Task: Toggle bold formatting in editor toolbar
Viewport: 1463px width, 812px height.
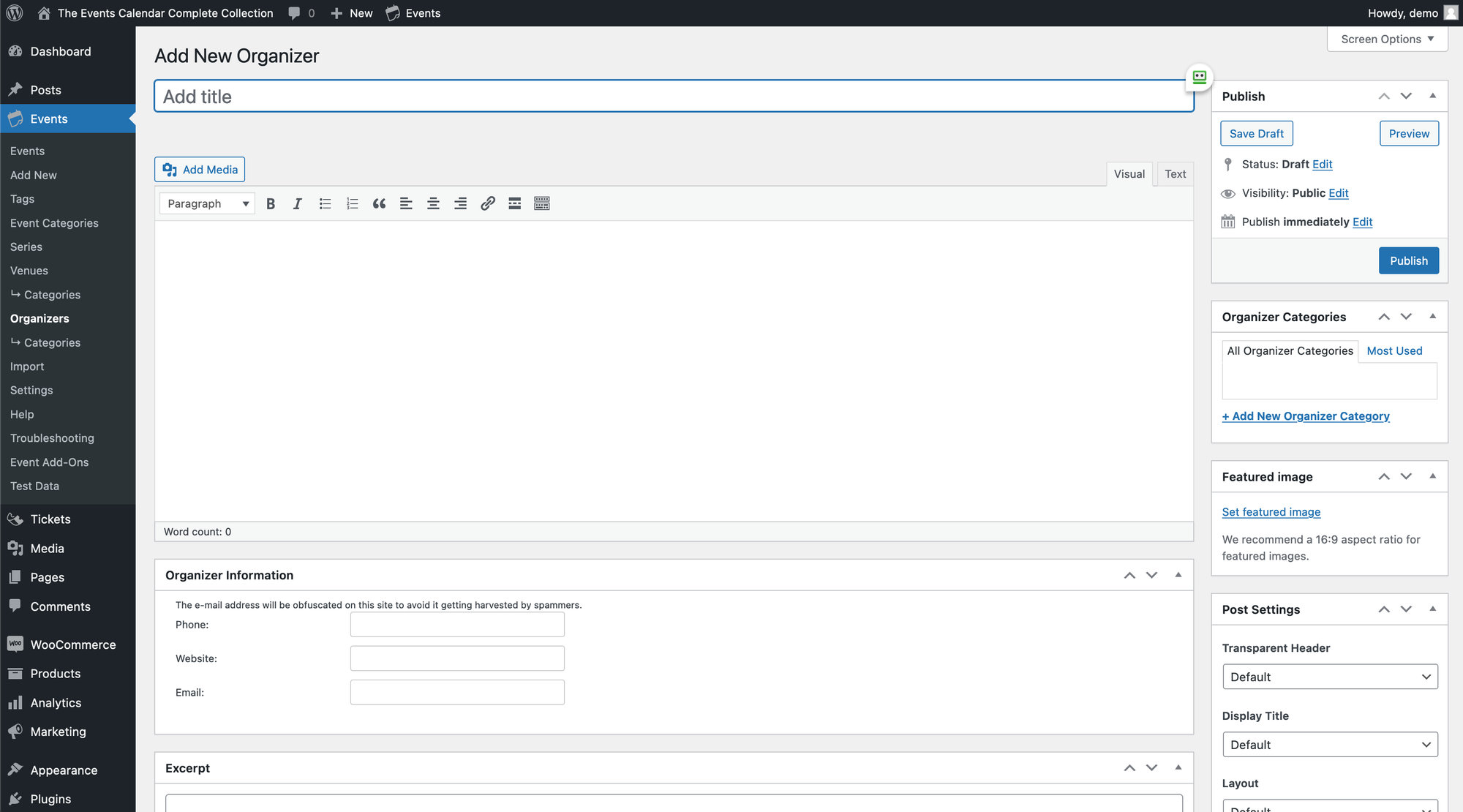Action: [x=271, y=203]
